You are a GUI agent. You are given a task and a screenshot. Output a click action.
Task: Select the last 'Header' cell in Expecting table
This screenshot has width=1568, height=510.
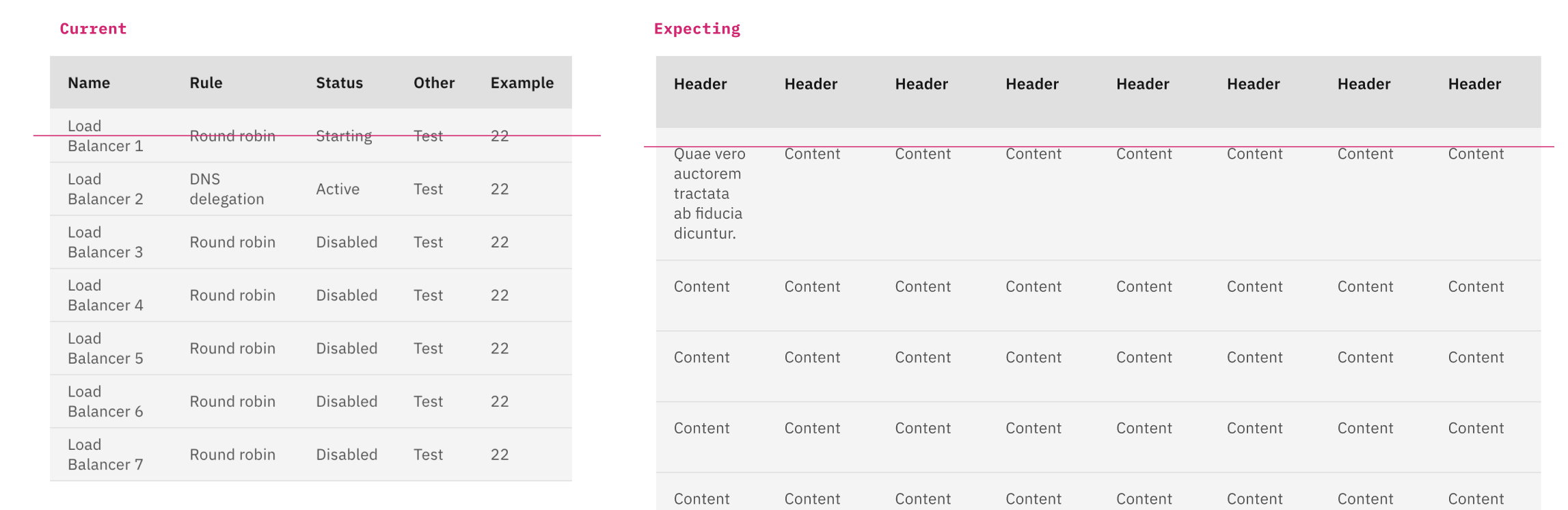pyautogui.click(x=1474, y=83)
